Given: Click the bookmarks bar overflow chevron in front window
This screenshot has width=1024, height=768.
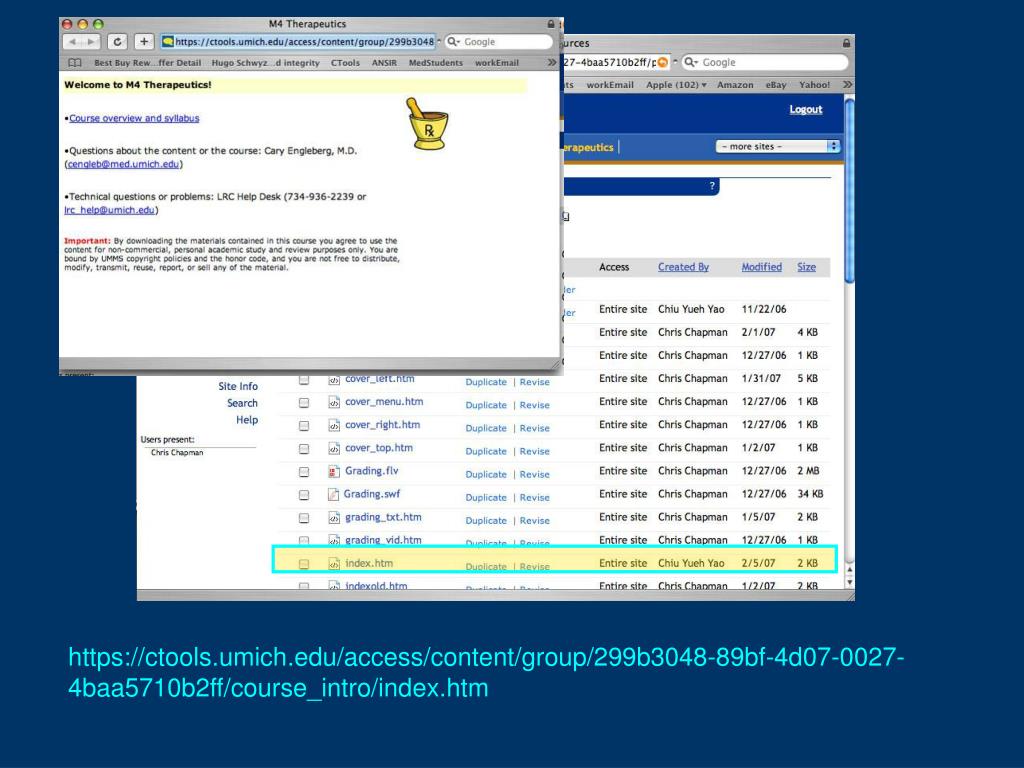Looking at the screenshot, I should (552, 62).
